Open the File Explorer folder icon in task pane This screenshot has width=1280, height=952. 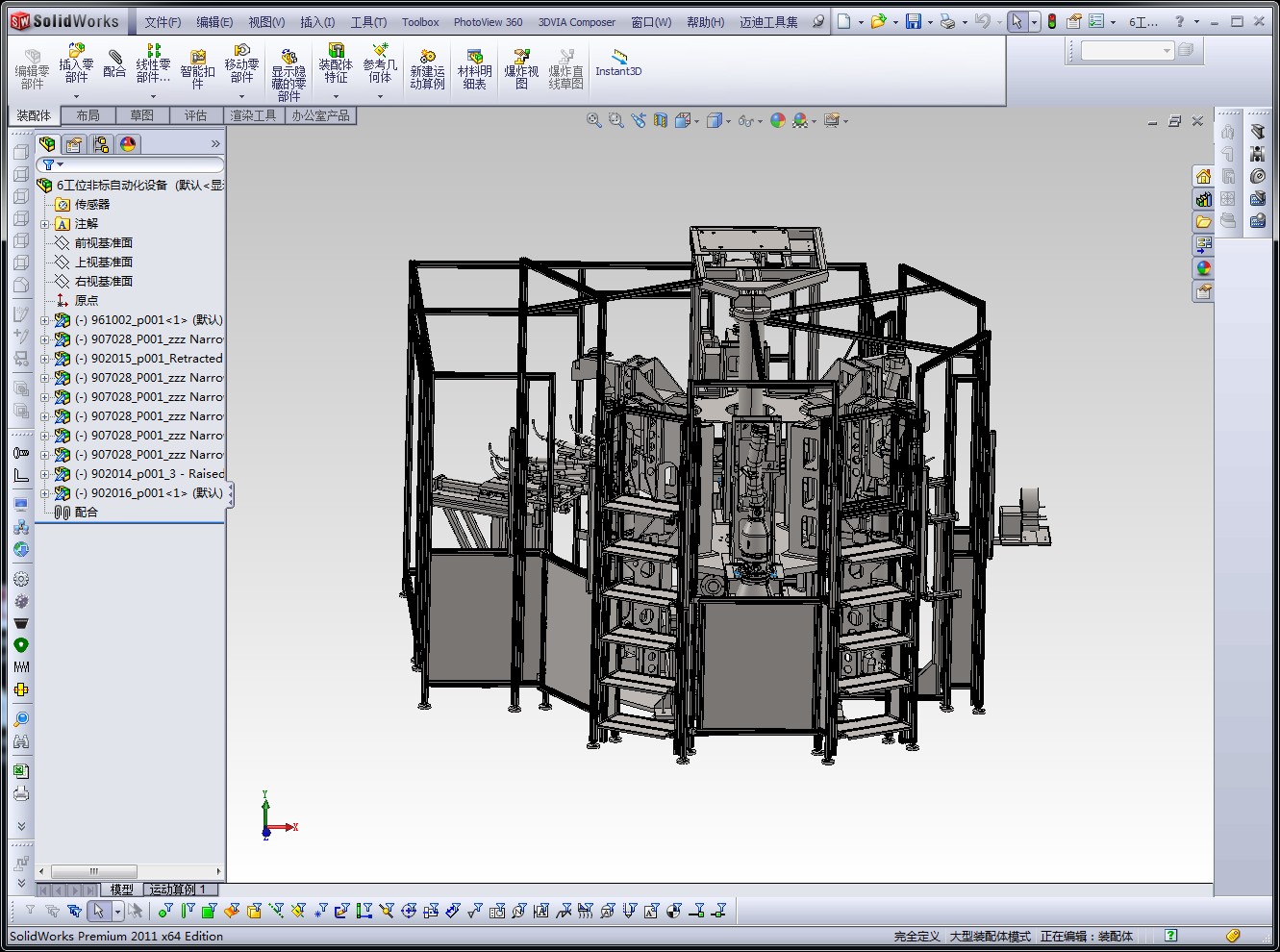tap(1203, 222)
